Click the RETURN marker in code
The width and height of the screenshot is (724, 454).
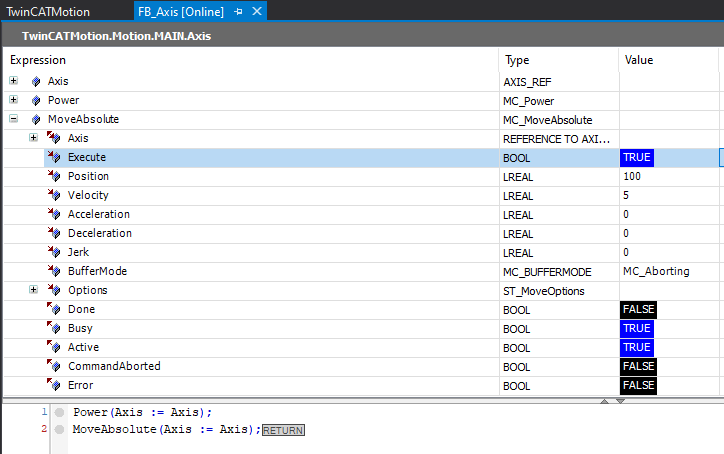click(283, 430)
